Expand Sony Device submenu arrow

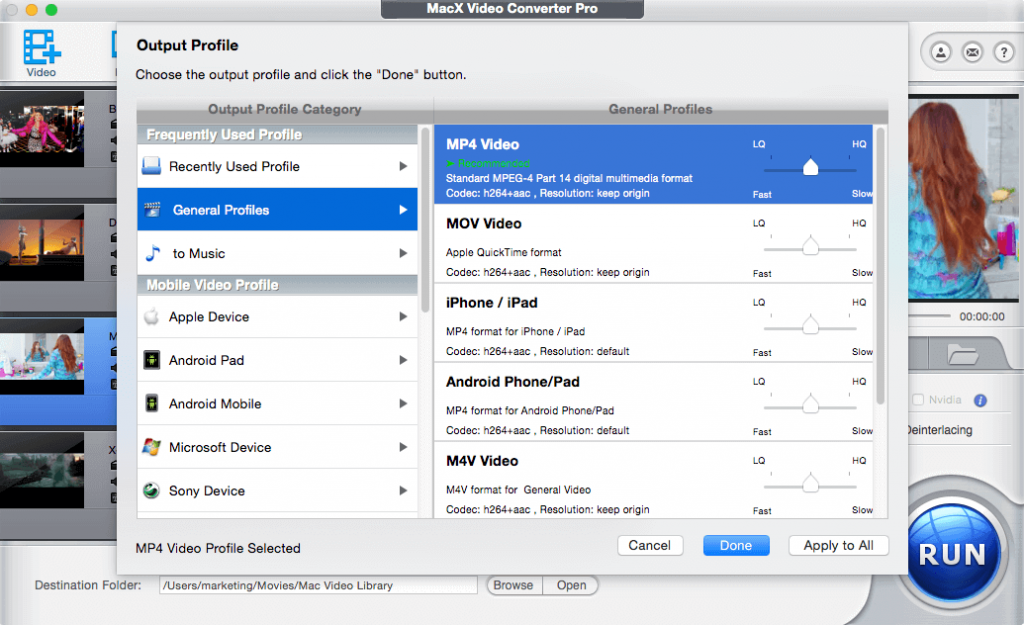point(403,490)
